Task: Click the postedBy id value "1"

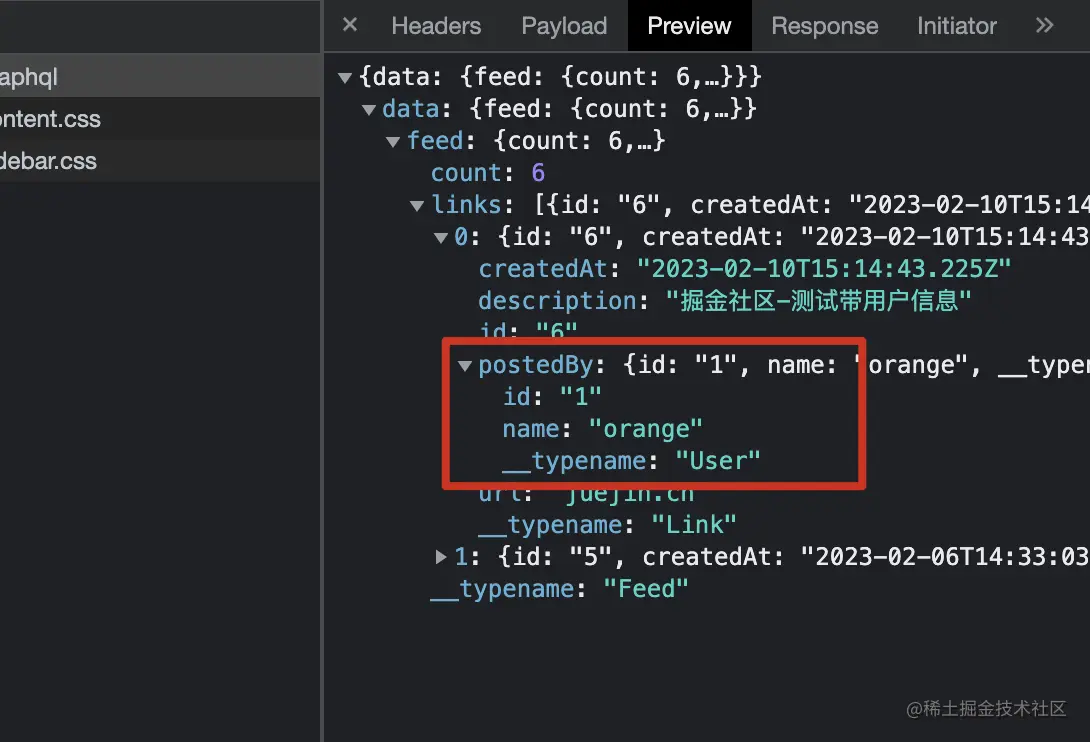Action: pyautogui.click(x=580, y=396)
